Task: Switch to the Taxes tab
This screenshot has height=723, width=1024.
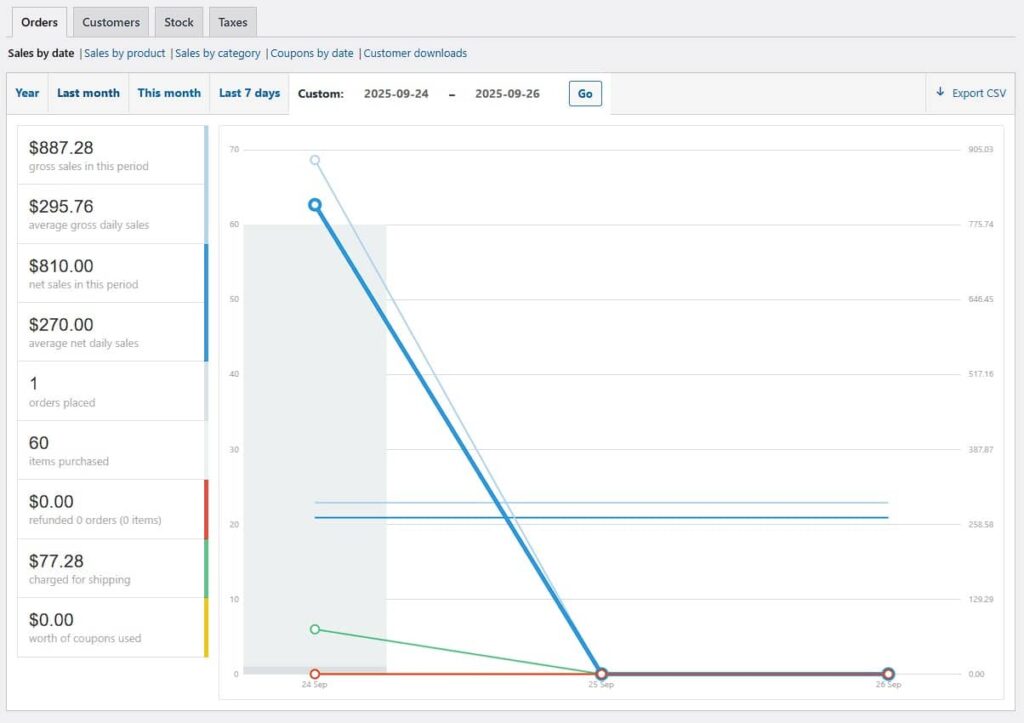Action: (x=233, y=22)
